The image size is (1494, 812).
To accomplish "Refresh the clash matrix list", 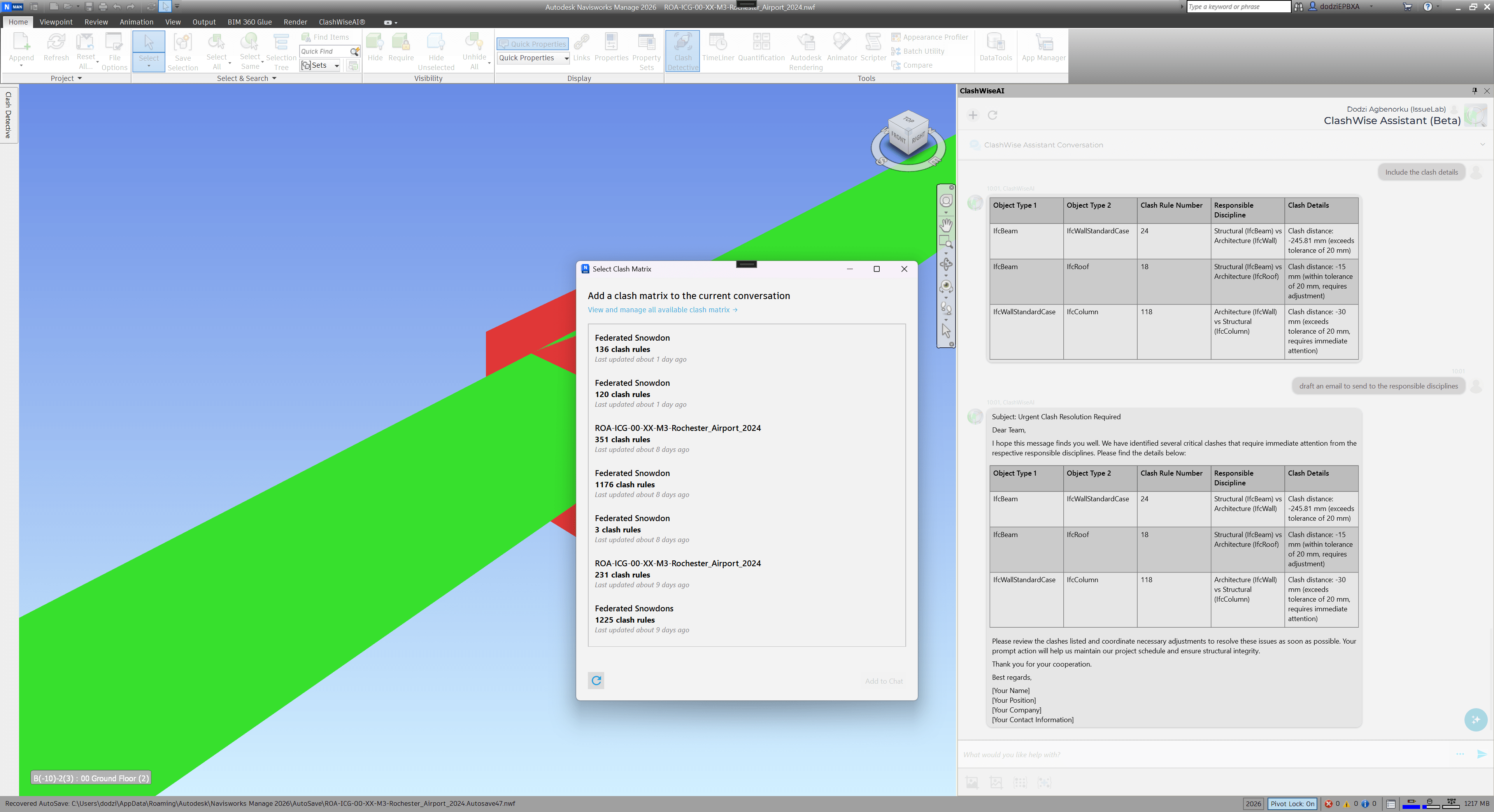I will (596, 681).
